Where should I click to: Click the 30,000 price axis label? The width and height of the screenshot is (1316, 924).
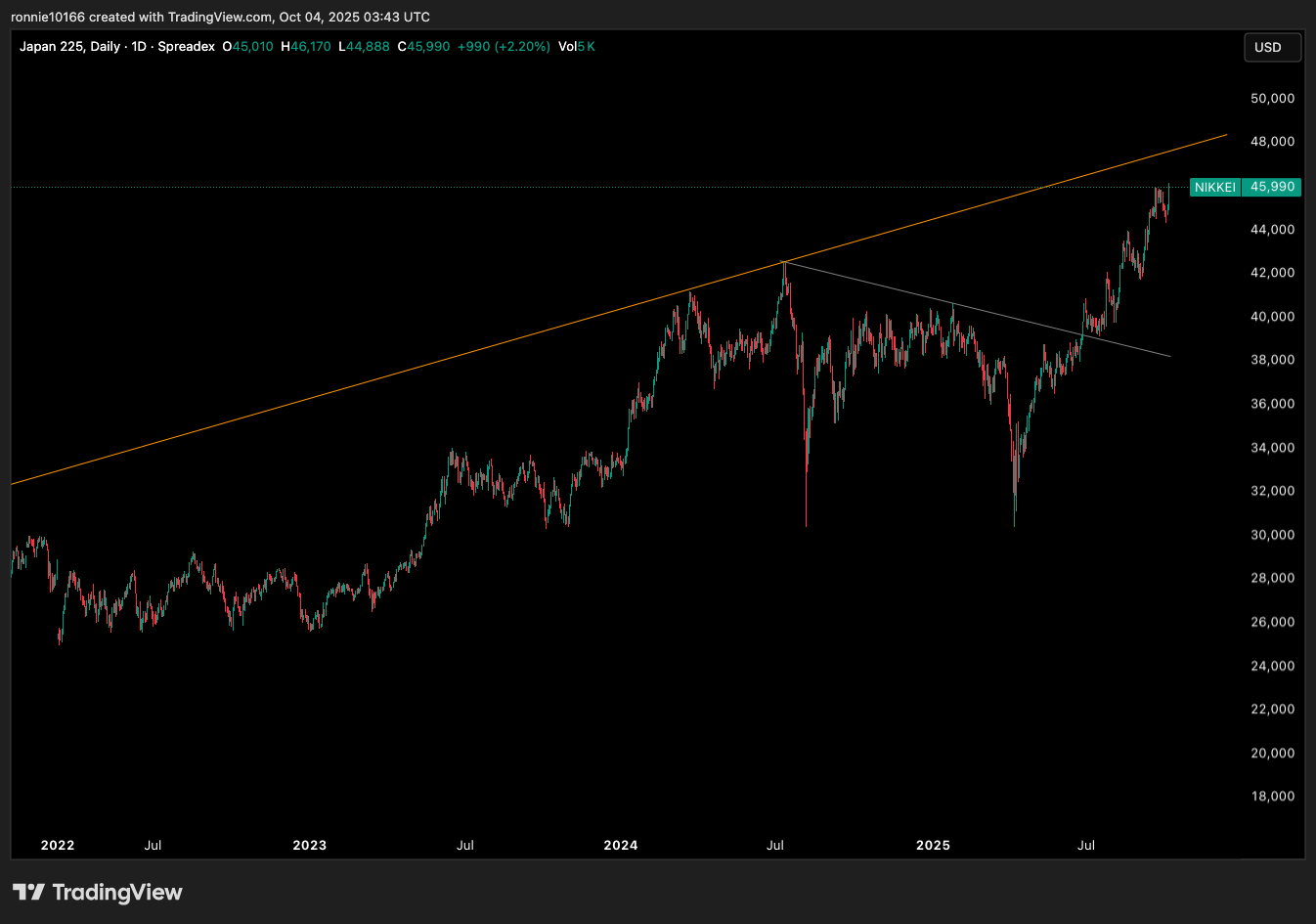1272,535
